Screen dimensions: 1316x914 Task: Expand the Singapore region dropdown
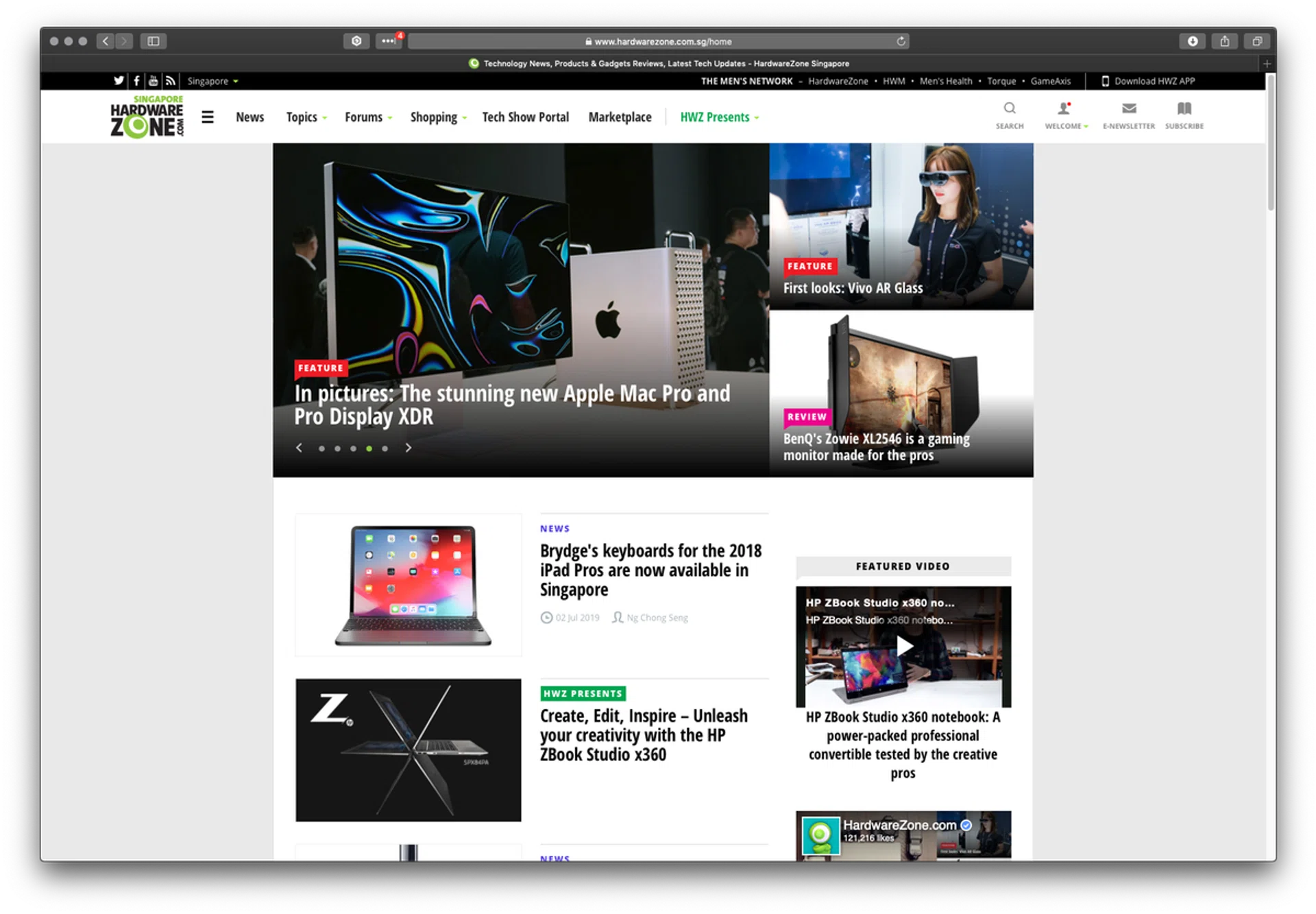[212, 81]
